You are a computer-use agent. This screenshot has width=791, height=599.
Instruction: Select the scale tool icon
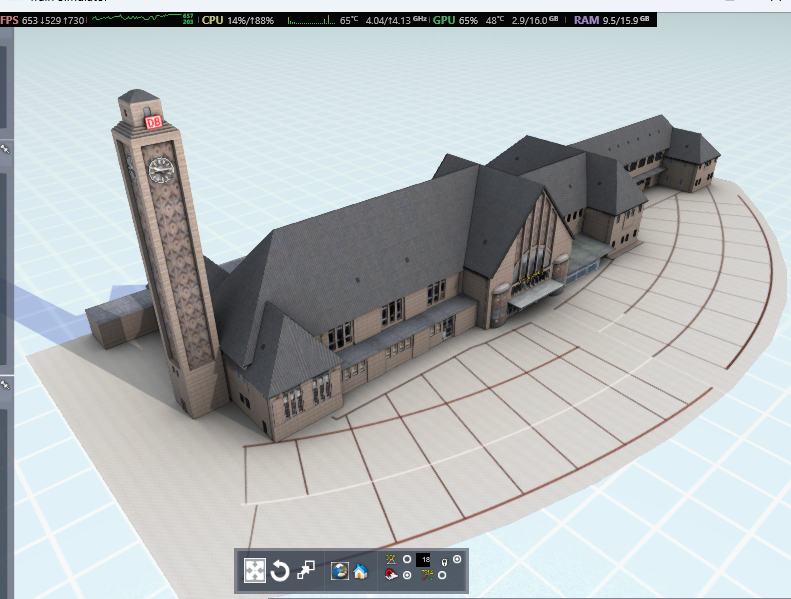click(x=306, y=570)
